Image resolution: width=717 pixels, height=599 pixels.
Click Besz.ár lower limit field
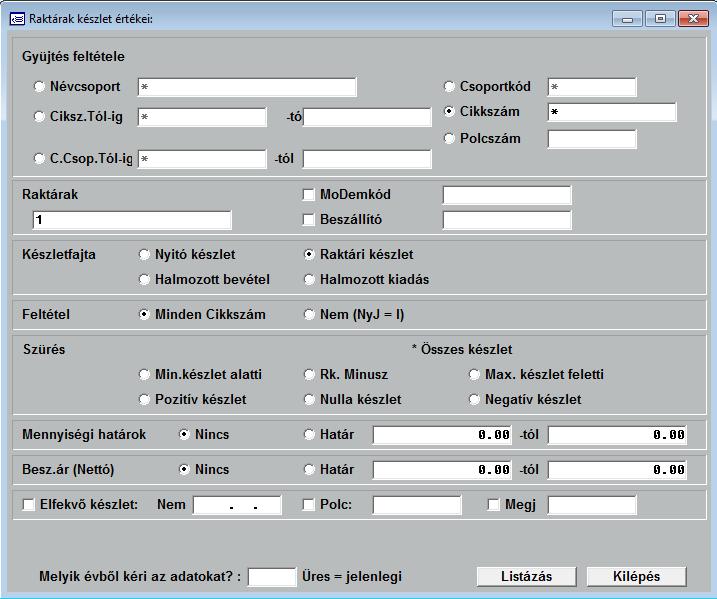click(442, 470)
